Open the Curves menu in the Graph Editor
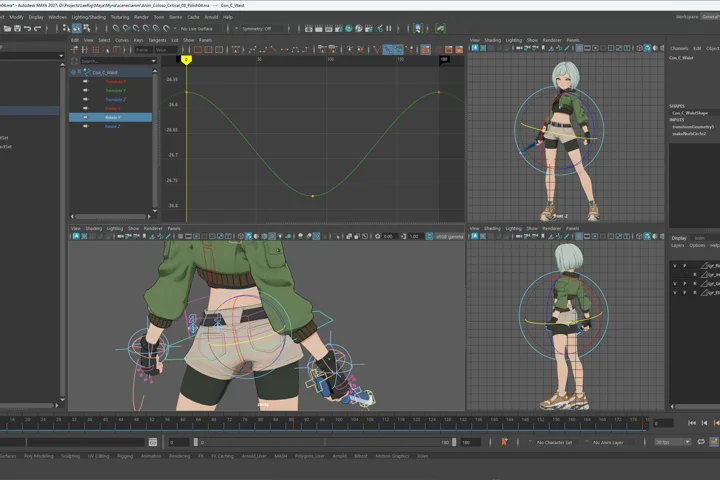This screenshot has width=720, height=480. (x=122, y=40)
